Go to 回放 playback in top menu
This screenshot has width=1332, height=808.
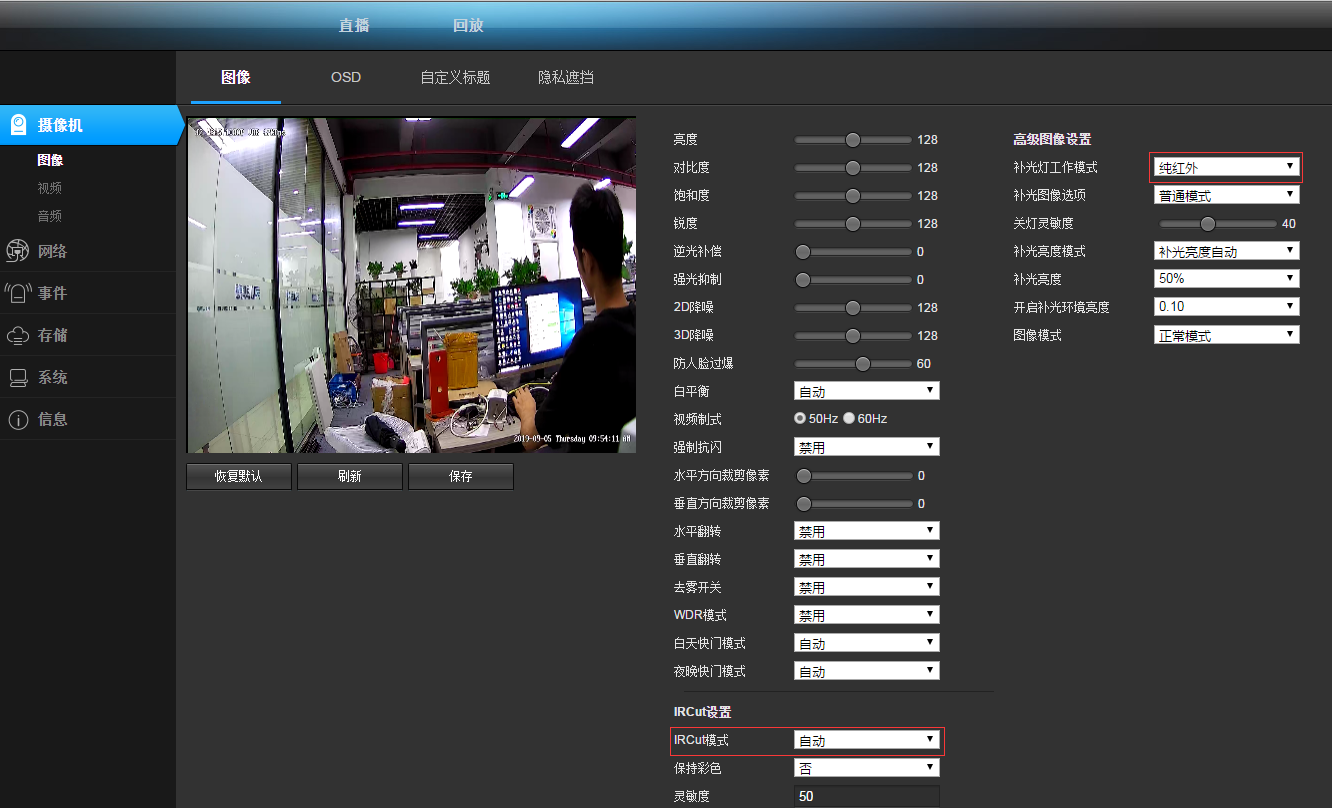click(x=468, y=25)
